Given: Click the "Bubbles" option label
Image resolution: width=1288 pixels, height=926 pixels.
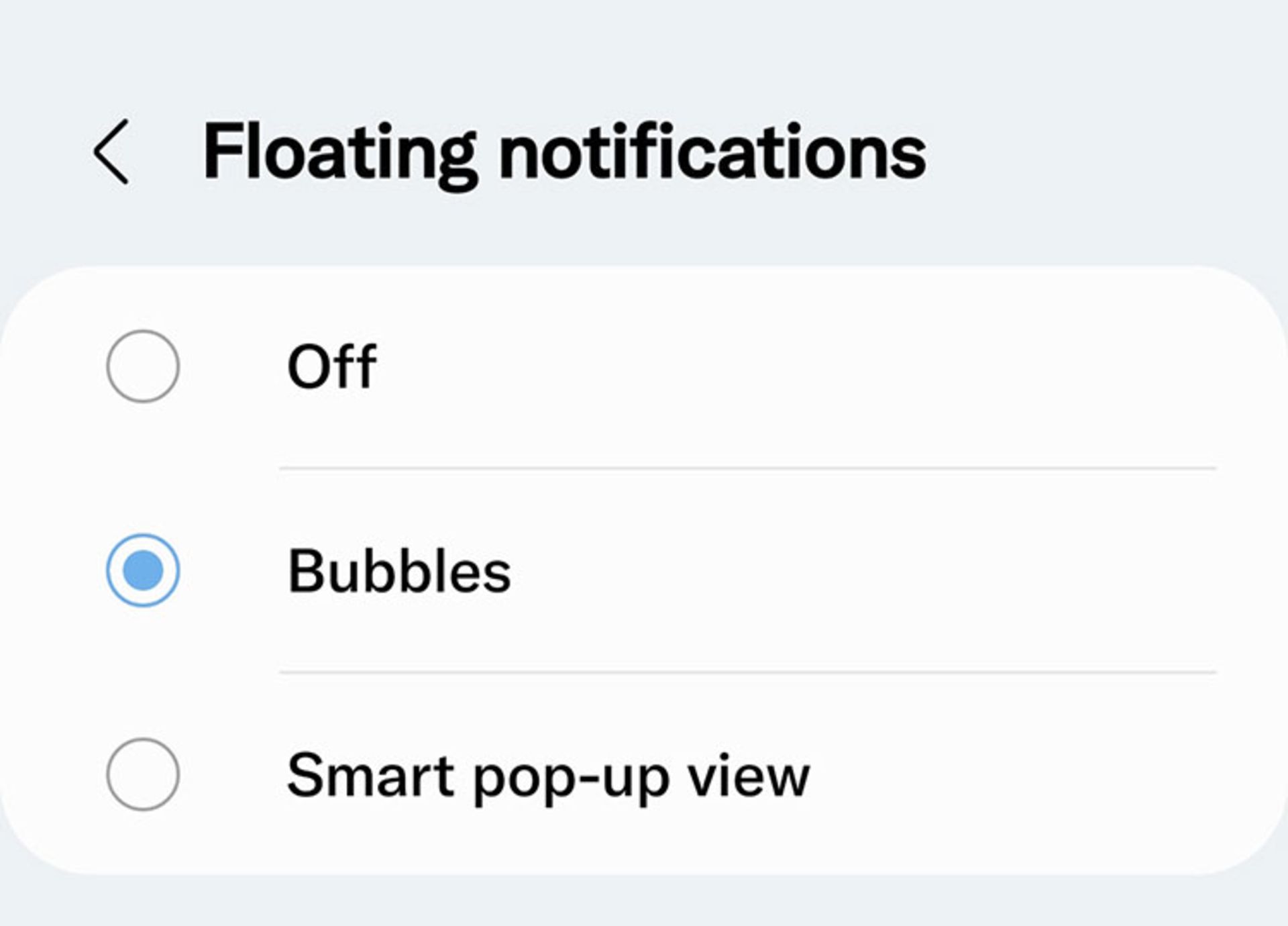Looking at the screenshot, I should coord(399,571).
